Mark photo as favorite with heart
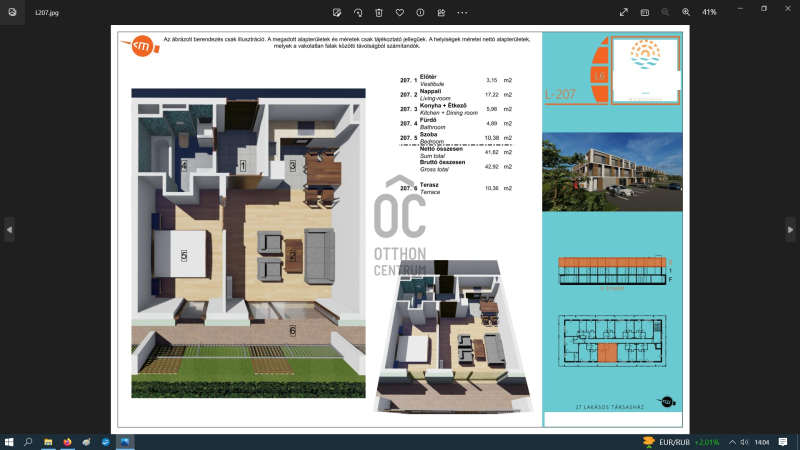This screenshot has width=800, height=450. pyautogui.click(x=400, y=12)
